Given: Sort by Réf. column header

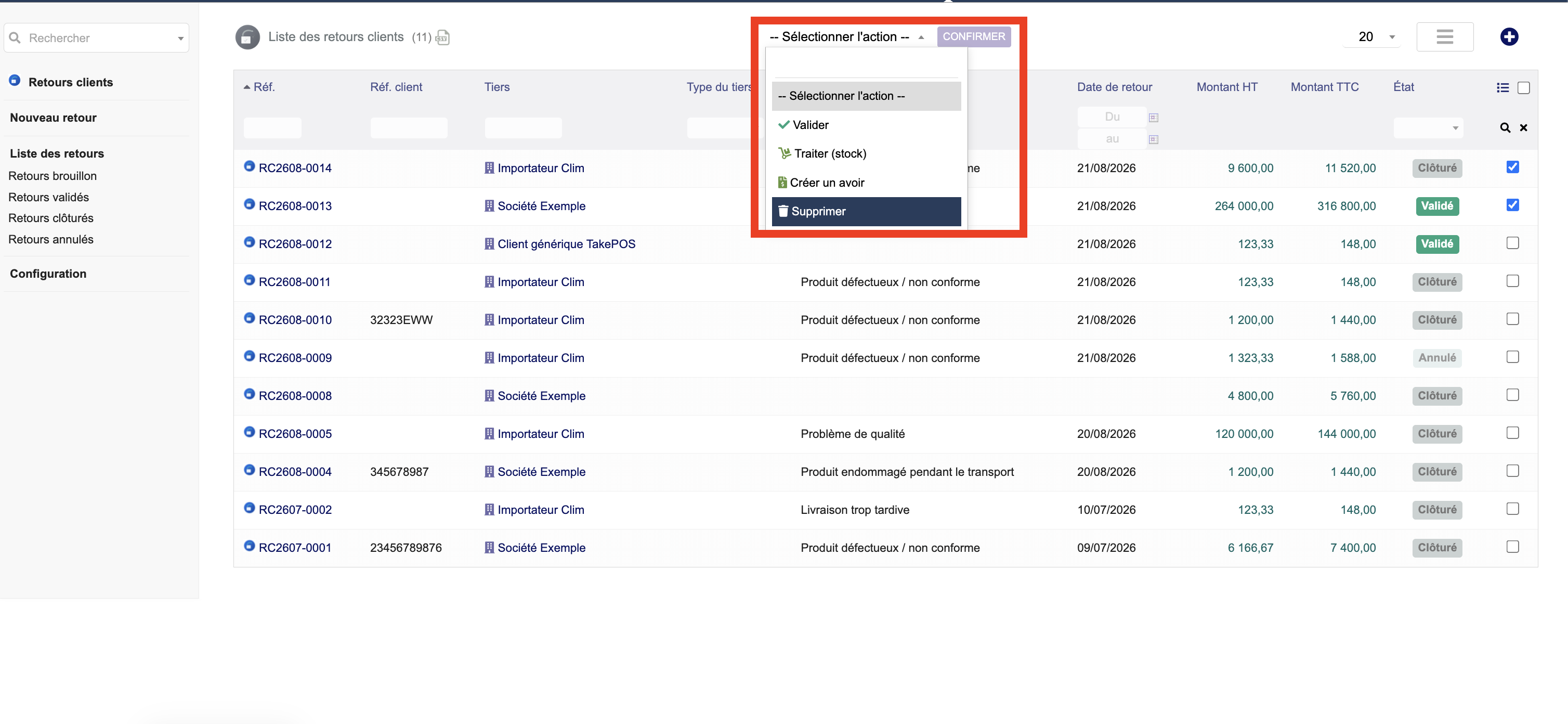Looking at the screenshot, I should 264,87.
